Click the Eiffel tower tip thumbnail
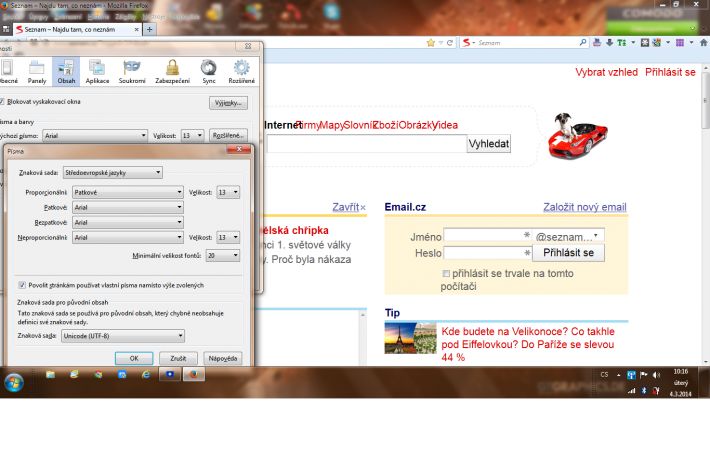The width and height of the screenshot is (710, 470). 410,338
